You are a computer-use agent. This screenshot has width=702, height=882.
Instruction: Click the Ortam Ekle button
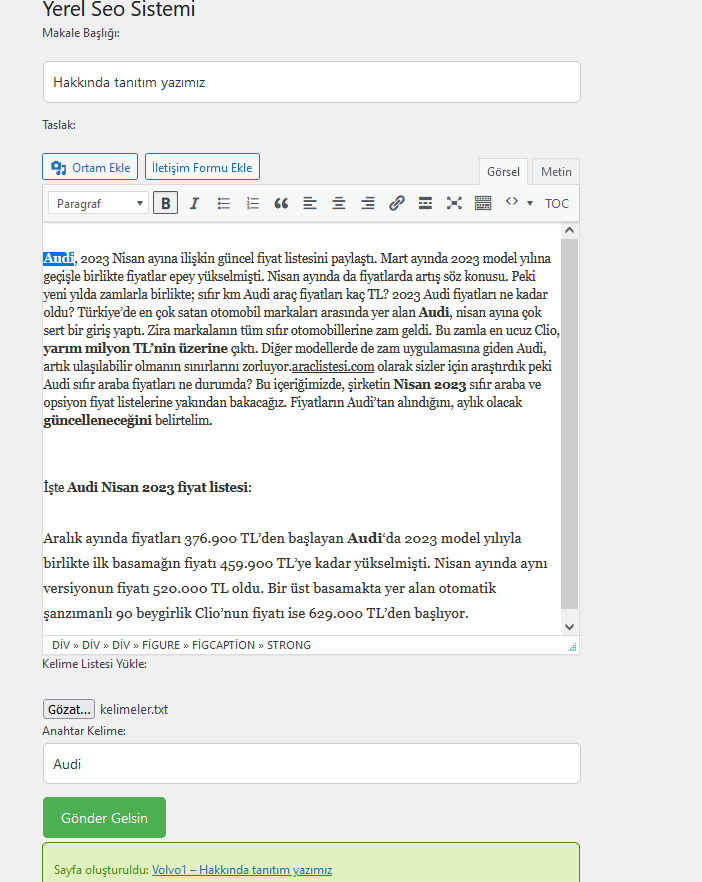pos(90,167)
